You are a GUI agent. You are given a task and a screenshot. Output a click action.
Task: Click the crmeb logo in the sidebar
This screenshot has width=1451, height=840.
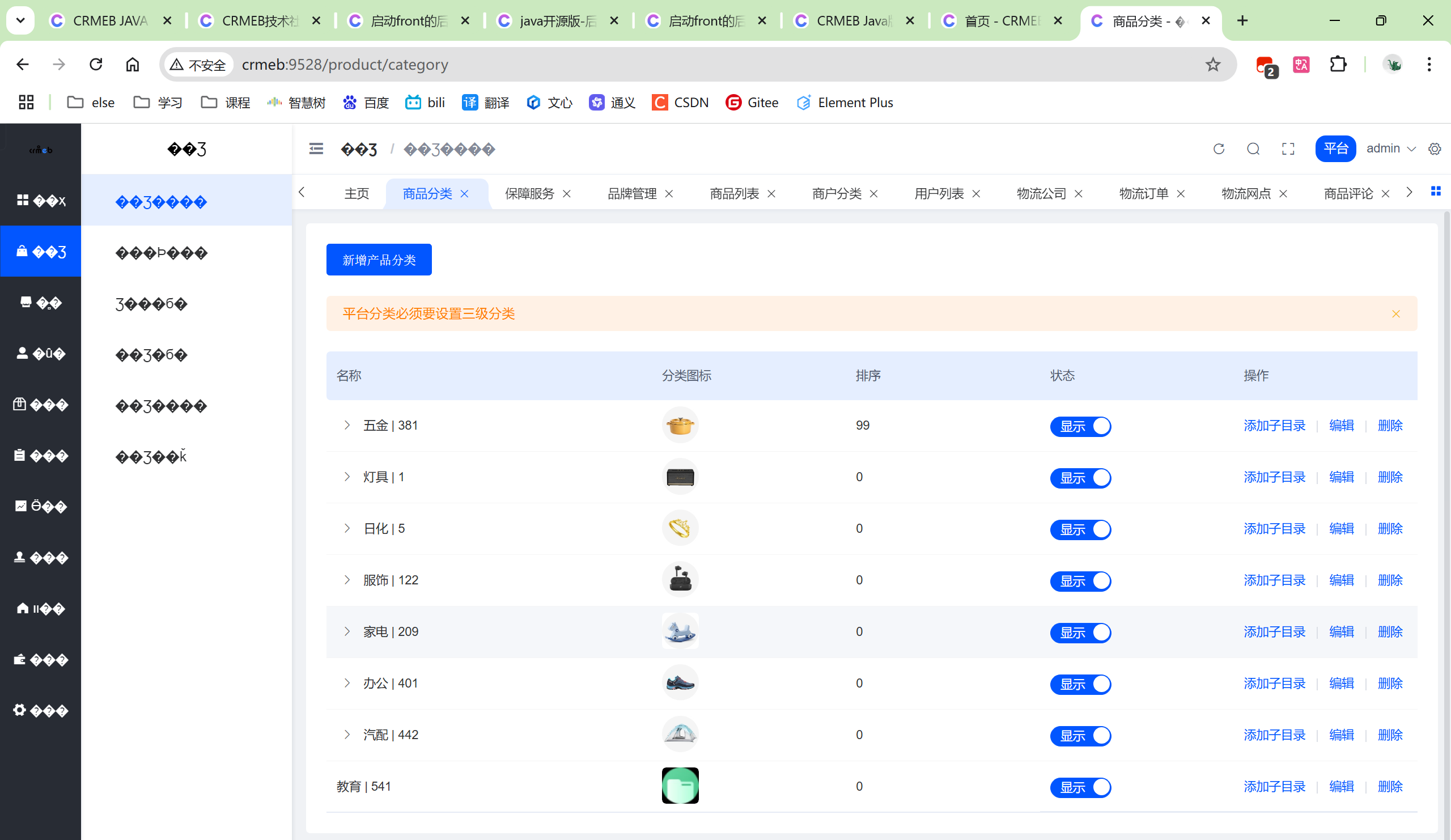pyautogui.click(x=40, y=150)
